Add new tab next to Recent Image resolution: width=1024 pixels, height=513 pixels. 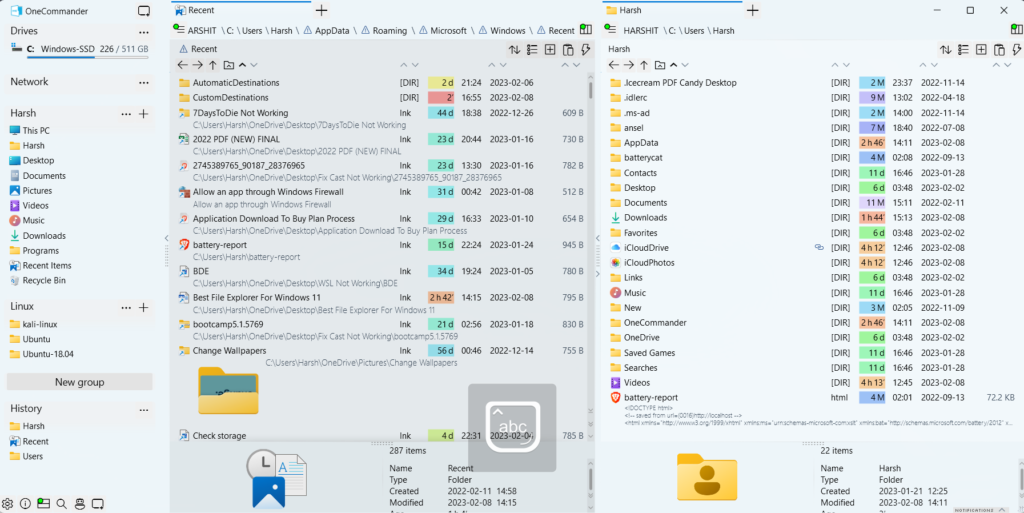tap(321, 10)
